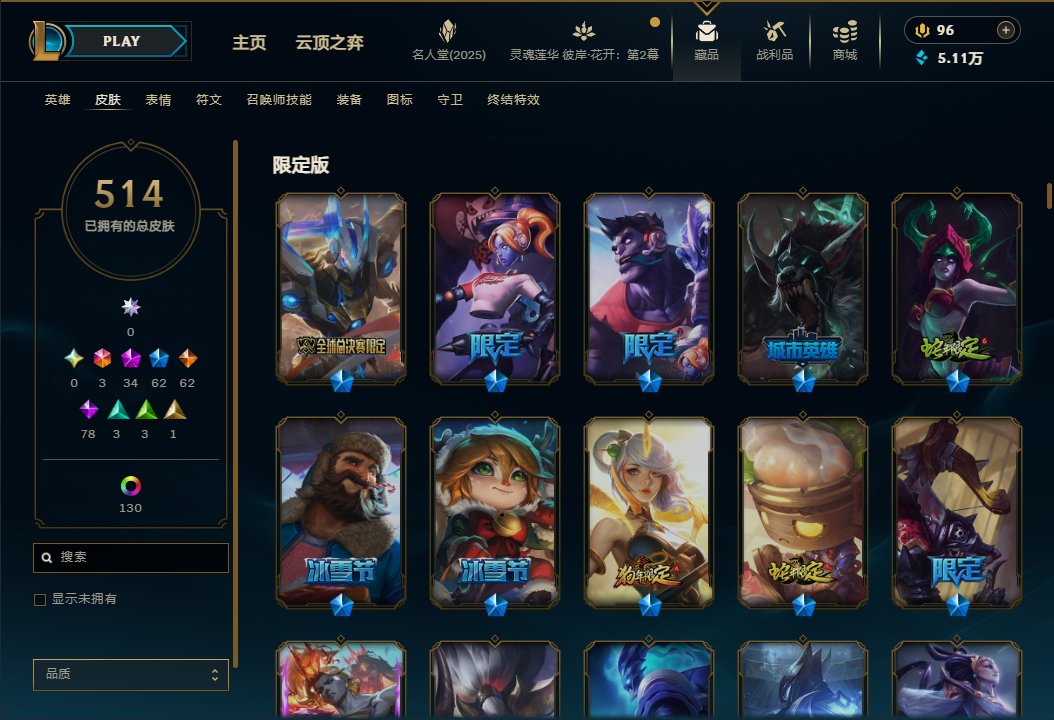The width and height of the screenshot is (1054, 720).
Task: Open the 战利品 loot hammer icon
Action: (x=774, y=31)
